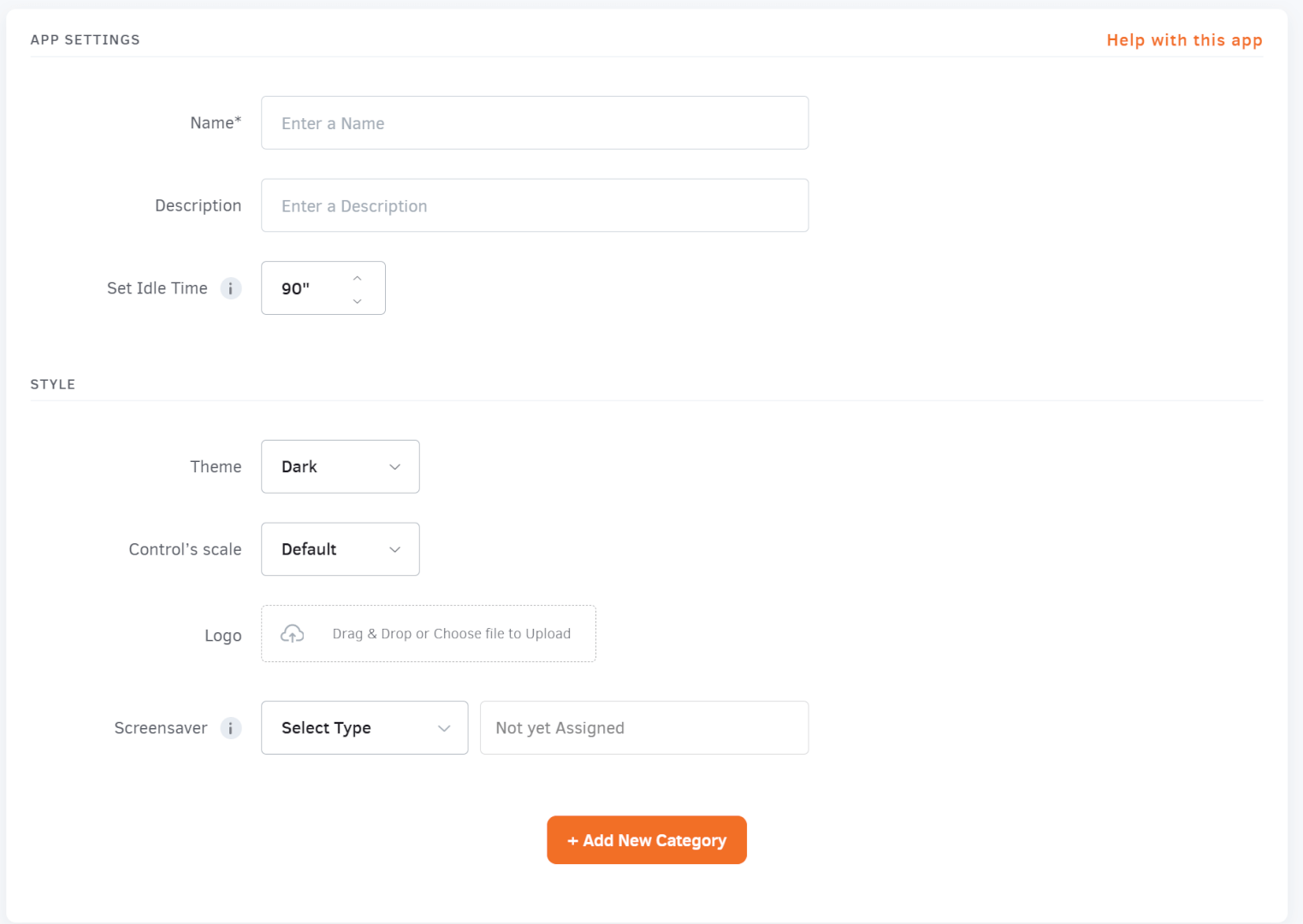Click the plus icon on Add New Category
Image resolution: width=1303 pixels, height=924 pixels.
click(573, 840)
